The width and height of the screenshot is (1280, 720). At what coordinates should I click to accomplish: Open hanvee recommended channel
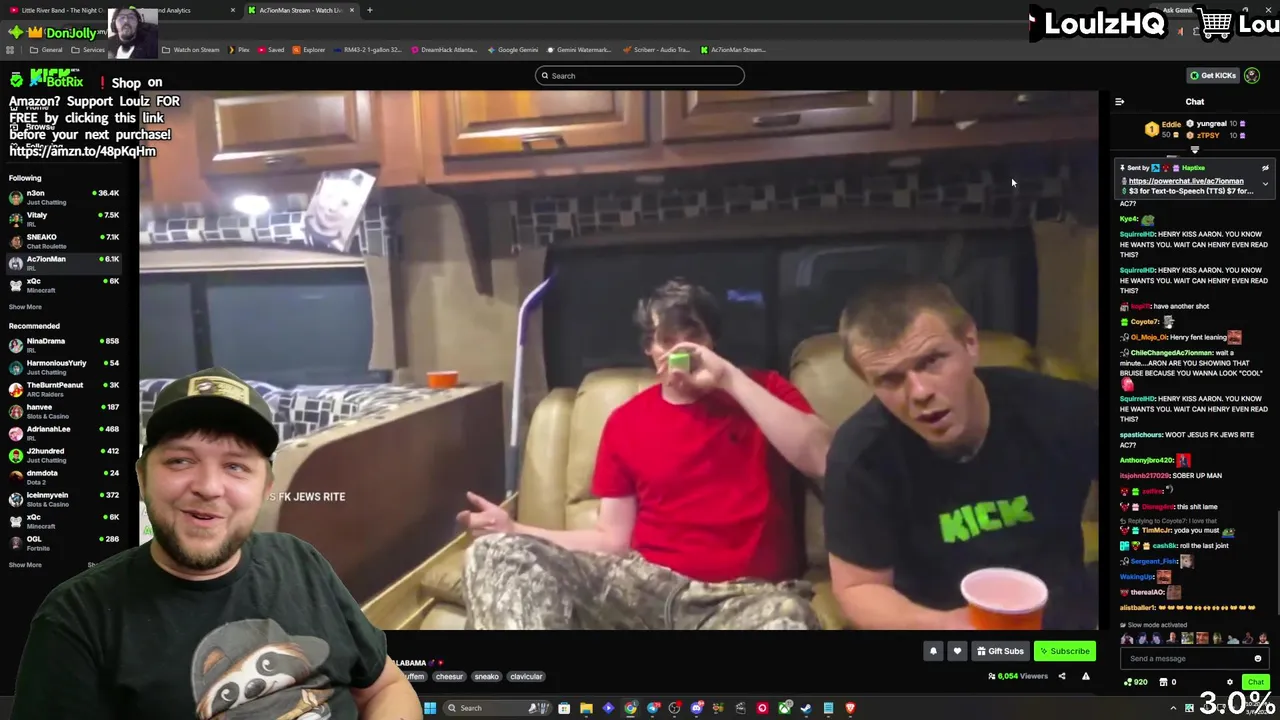[x=64, y=411]
